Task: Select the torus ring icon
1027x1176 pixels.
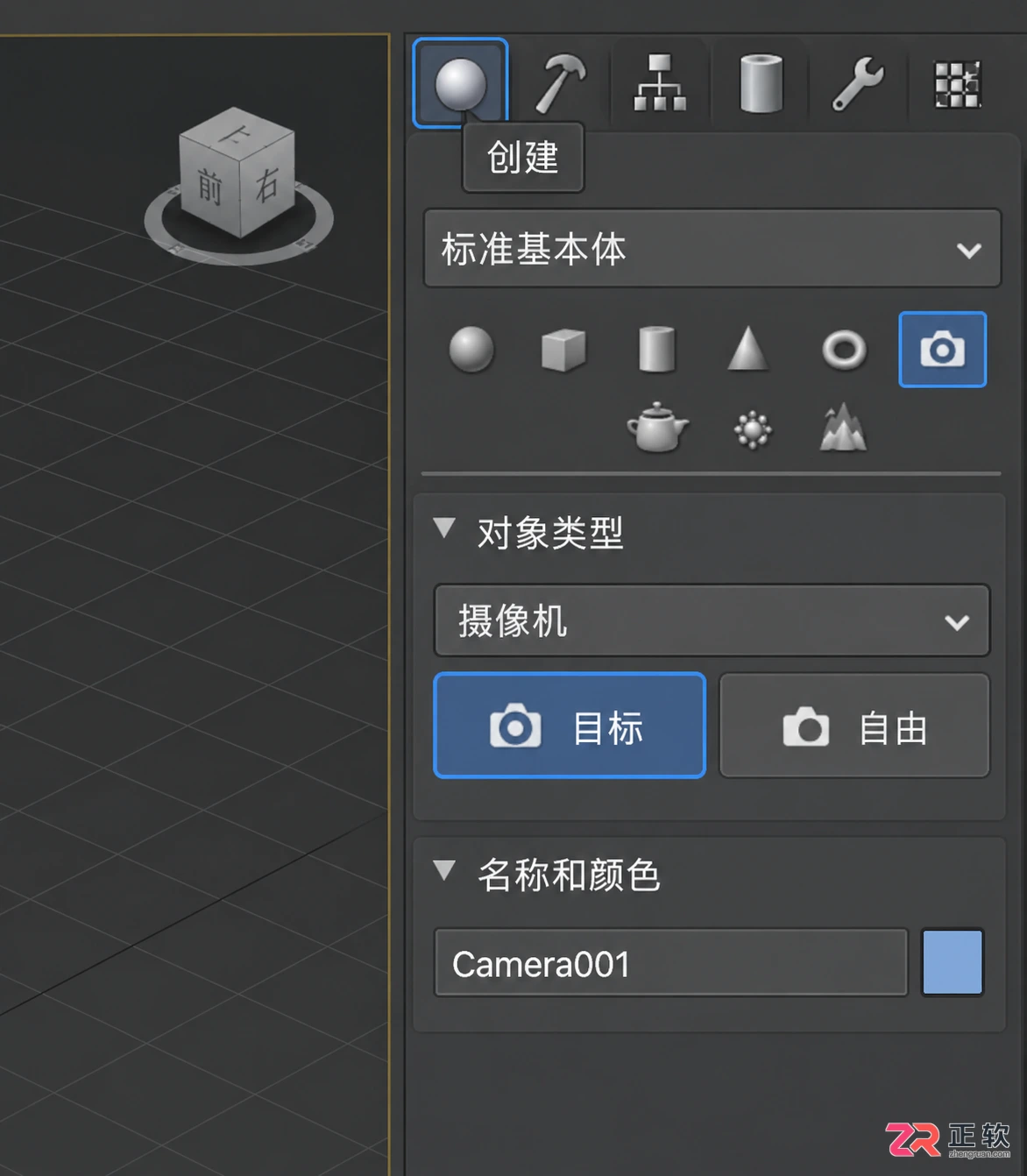Action: pyautogui.click(x=844, y=350)
